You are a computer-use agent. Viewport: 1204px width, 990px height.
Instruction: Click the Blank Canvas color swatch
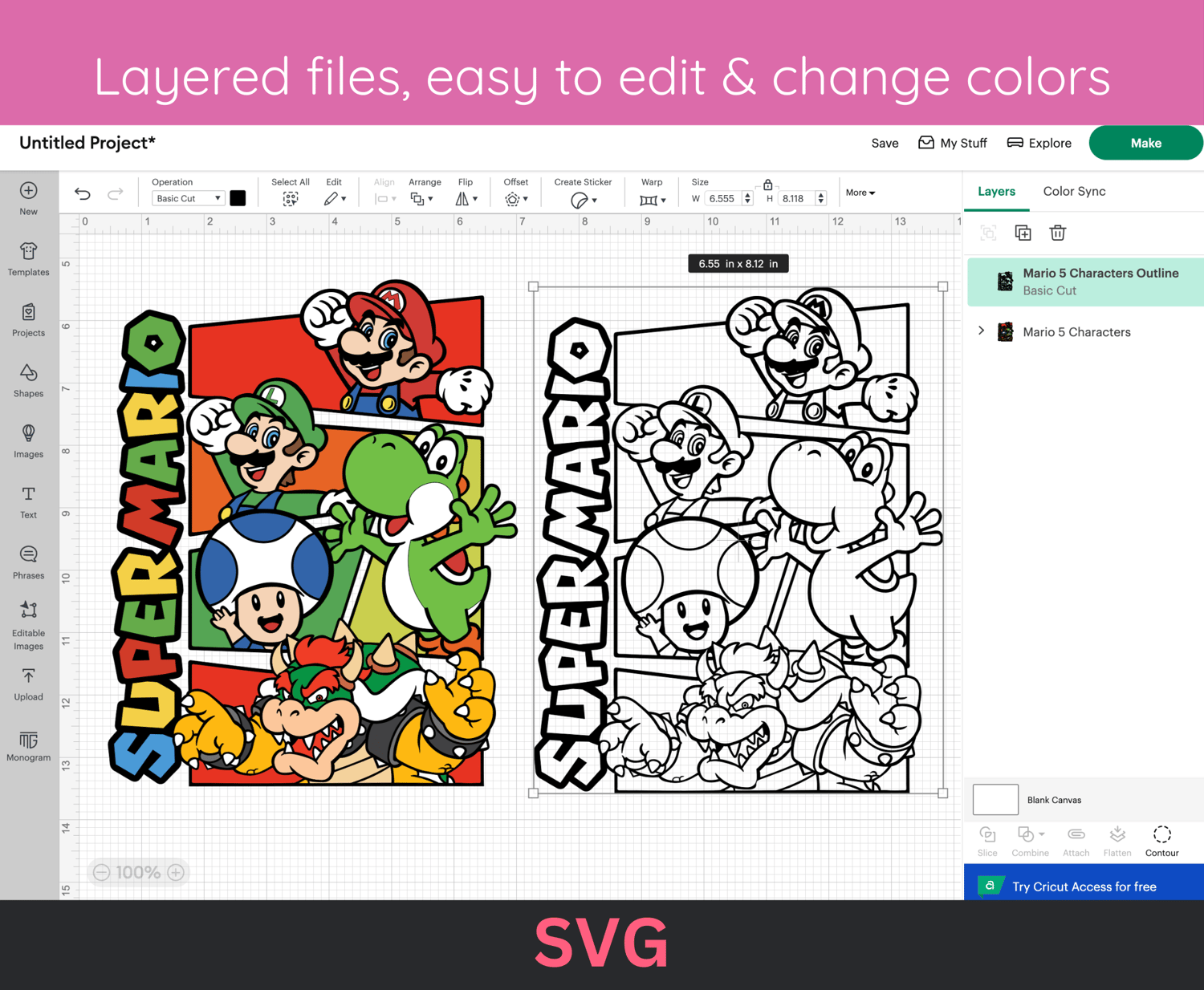coord(995,800)
